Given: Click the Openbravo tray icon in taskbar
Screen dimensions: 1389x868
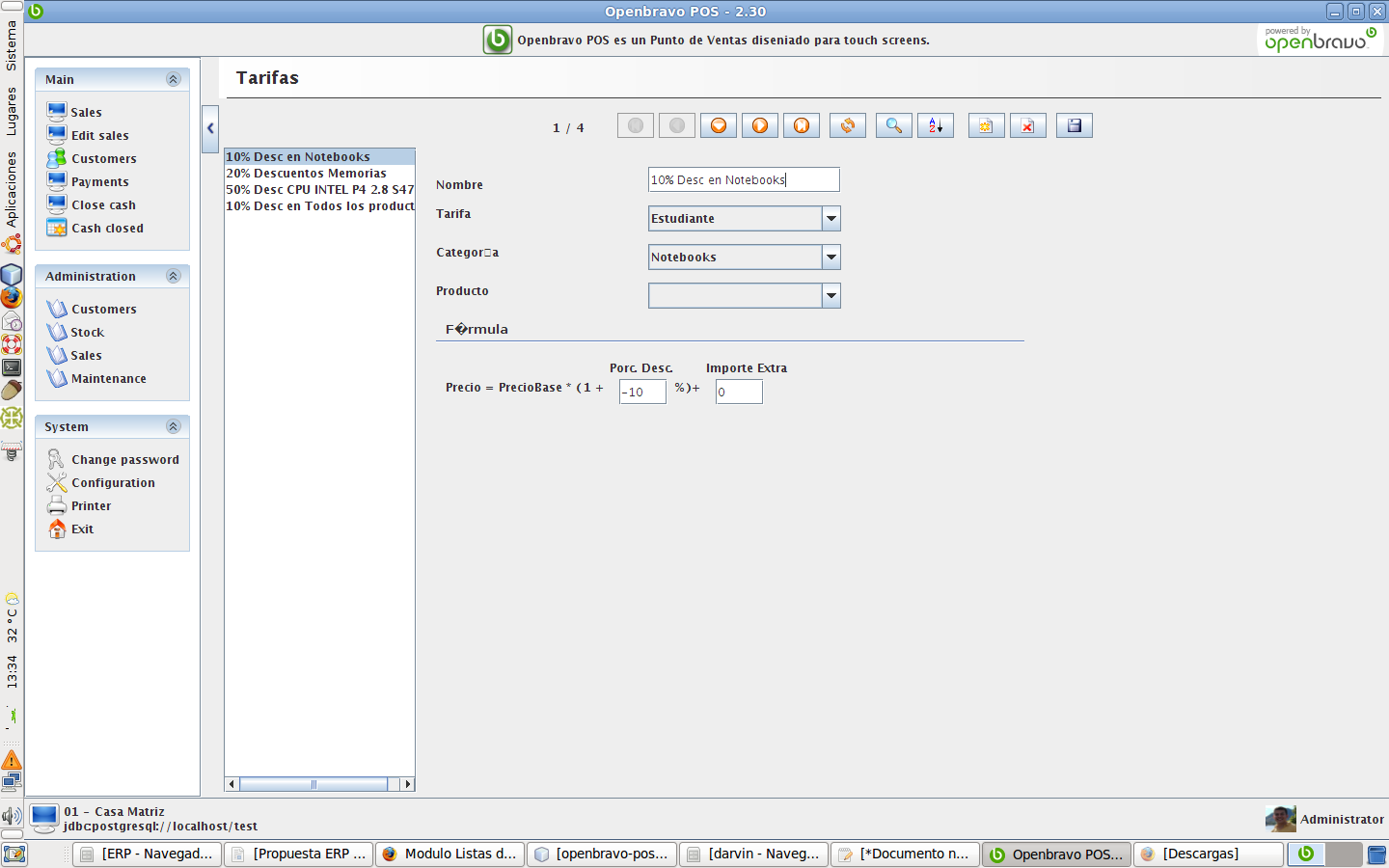Looking at the screenshot, I should tap(1306, 854).
